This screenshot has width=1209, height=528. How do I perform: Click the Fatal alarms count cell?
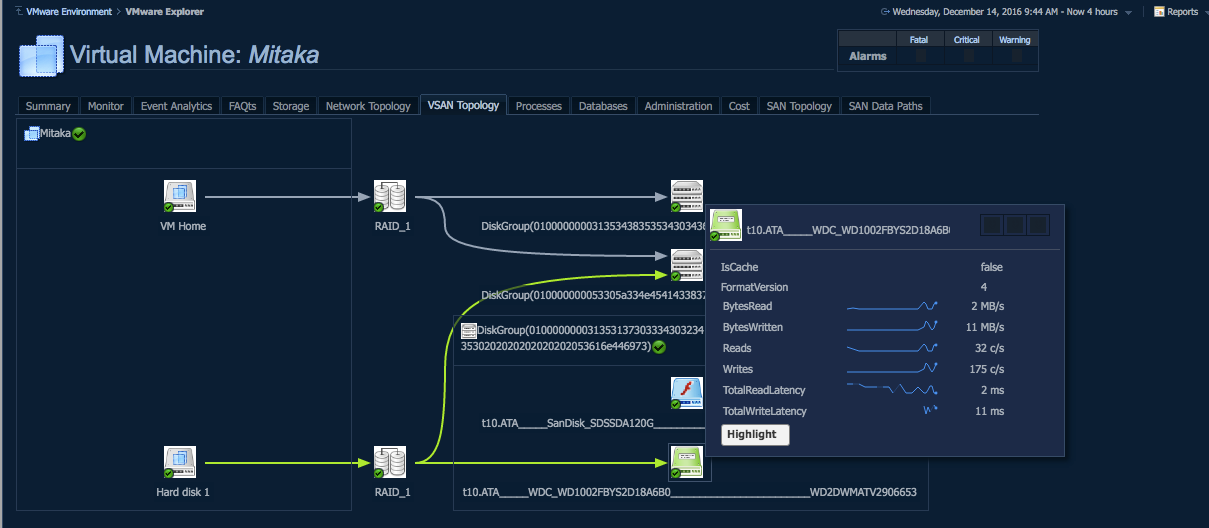pos(919,57)
